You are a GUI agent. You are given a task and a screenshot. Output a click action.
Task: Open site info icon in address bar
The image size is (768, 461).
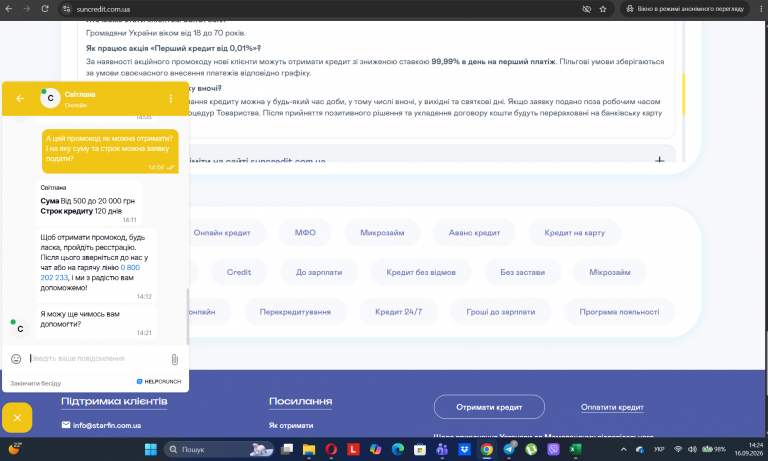(x=67, y=9)
